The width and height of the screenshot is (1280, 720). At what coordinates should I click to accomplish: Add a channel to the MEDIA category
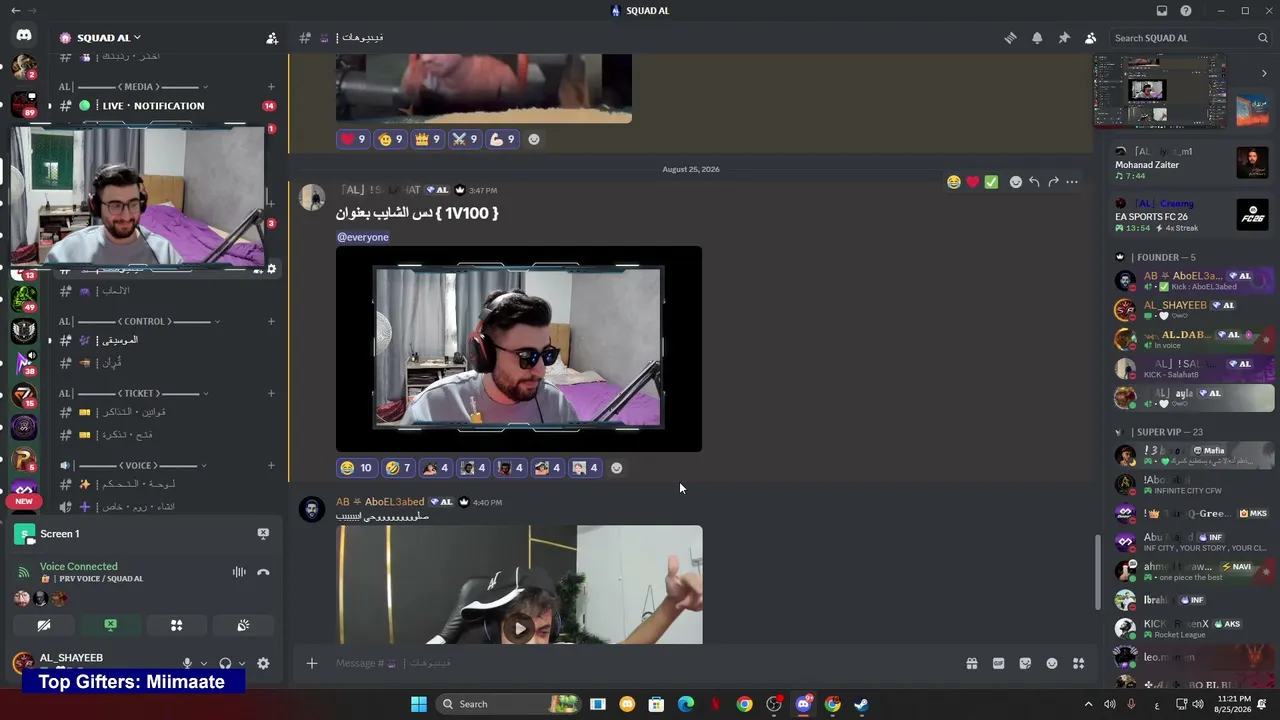(271, 87)
